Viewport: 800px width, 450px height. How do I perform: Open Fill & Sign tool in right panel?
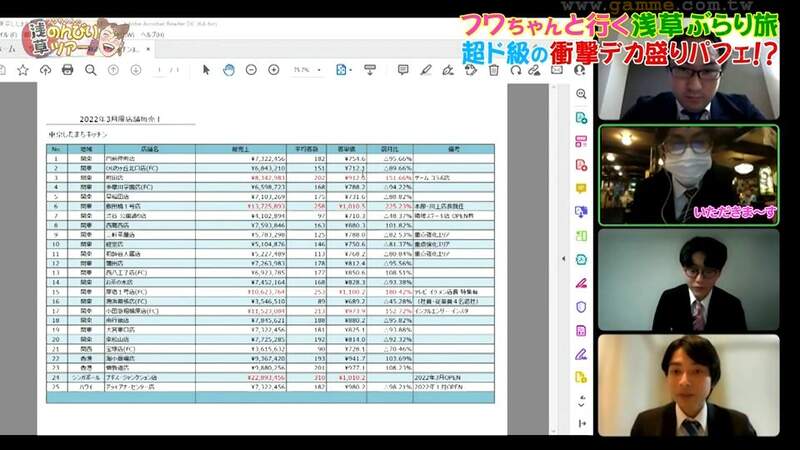(581, 283)
